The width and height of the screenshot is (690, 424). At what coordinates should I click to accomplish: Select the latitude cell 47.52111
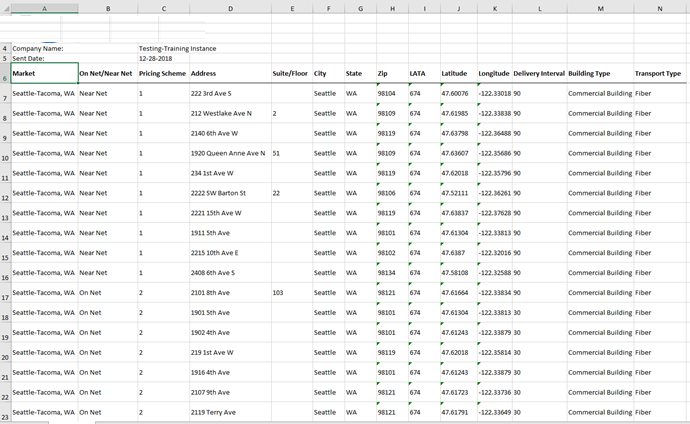click(x=457, y=193)
